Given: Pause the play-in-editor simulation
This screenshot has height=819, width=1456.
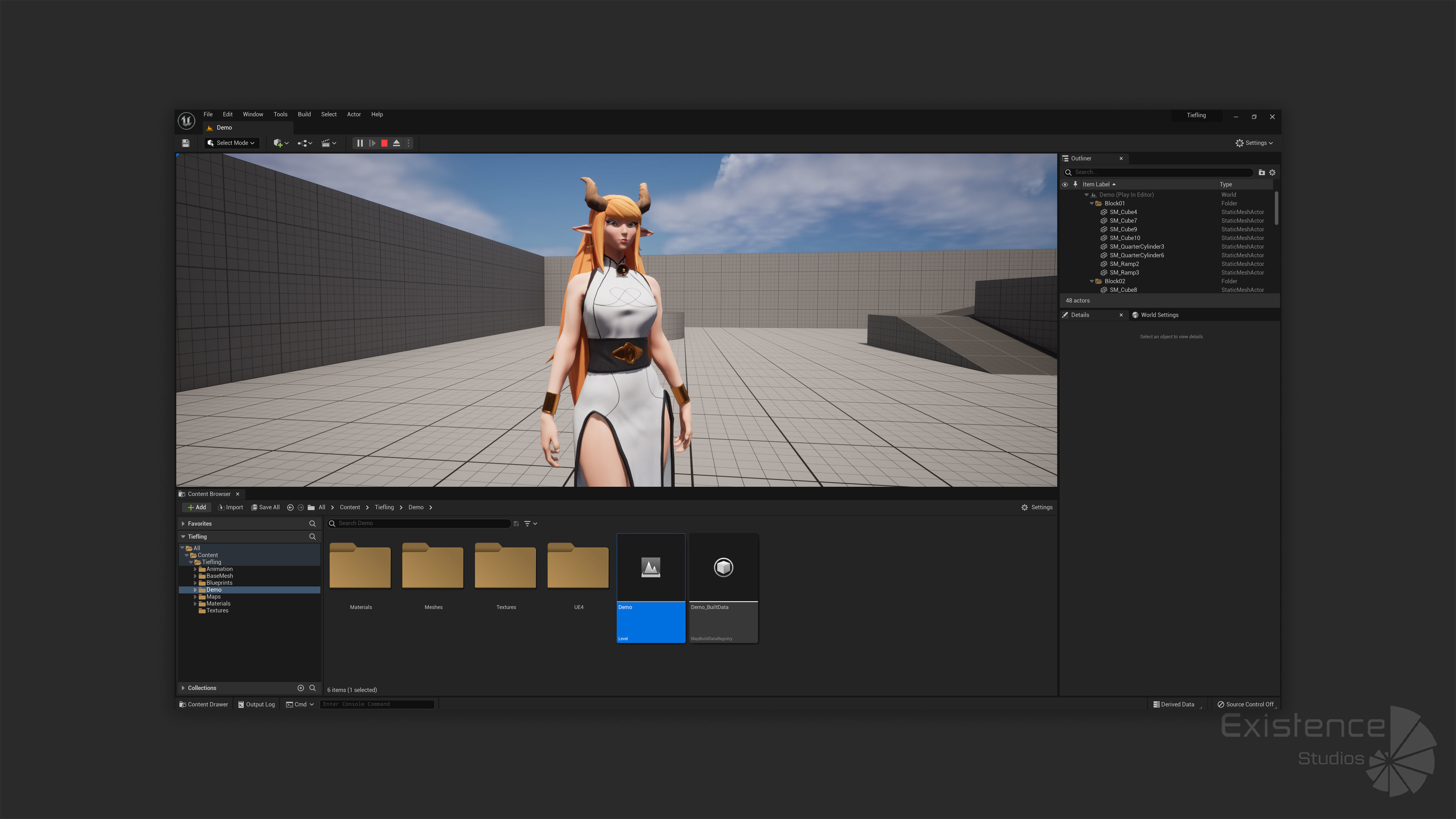Looking at the screenshot, I should point(360,143).
